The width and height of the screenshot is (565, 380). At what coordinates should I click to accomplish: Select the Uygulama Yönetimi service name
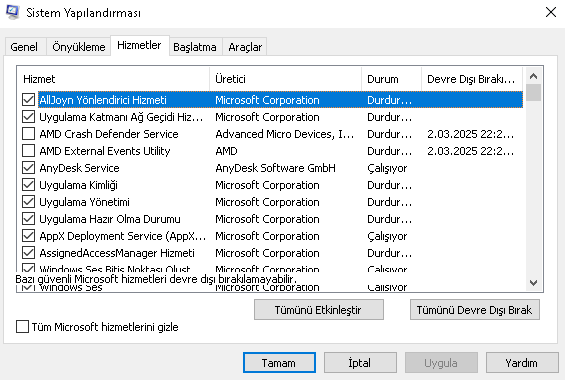point(84,202)
